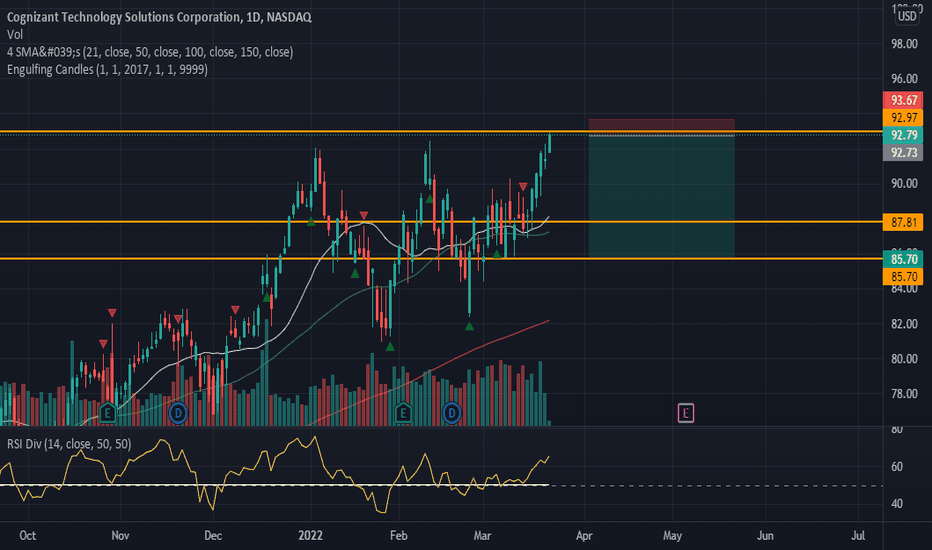The image size is (932, 550).
Task: Click the green bullish arrow below late February low
Action: (x=469, y=326)
